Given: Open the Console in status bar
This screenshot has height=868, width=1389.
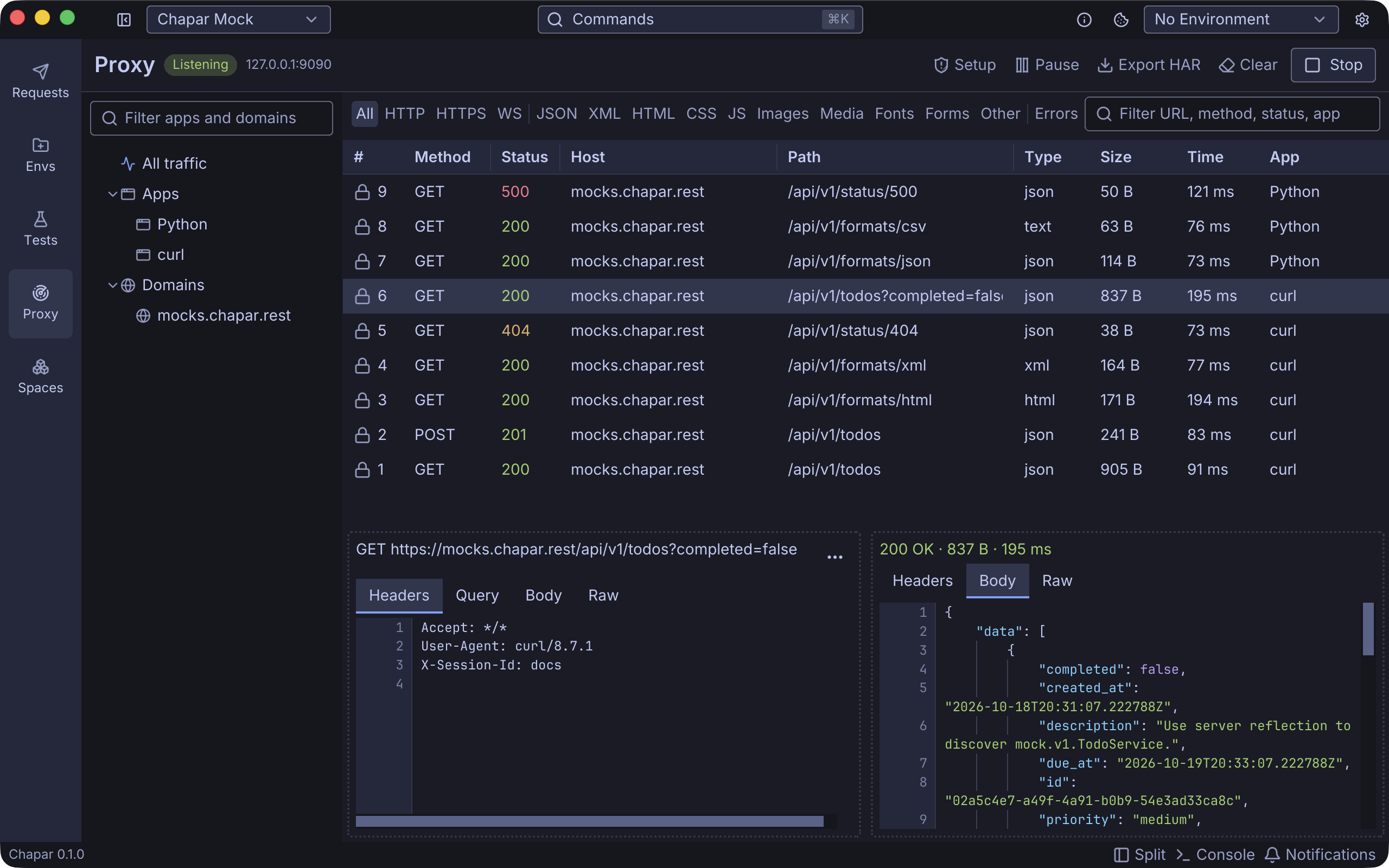Looking at the screenshot, I should 1215,854.
